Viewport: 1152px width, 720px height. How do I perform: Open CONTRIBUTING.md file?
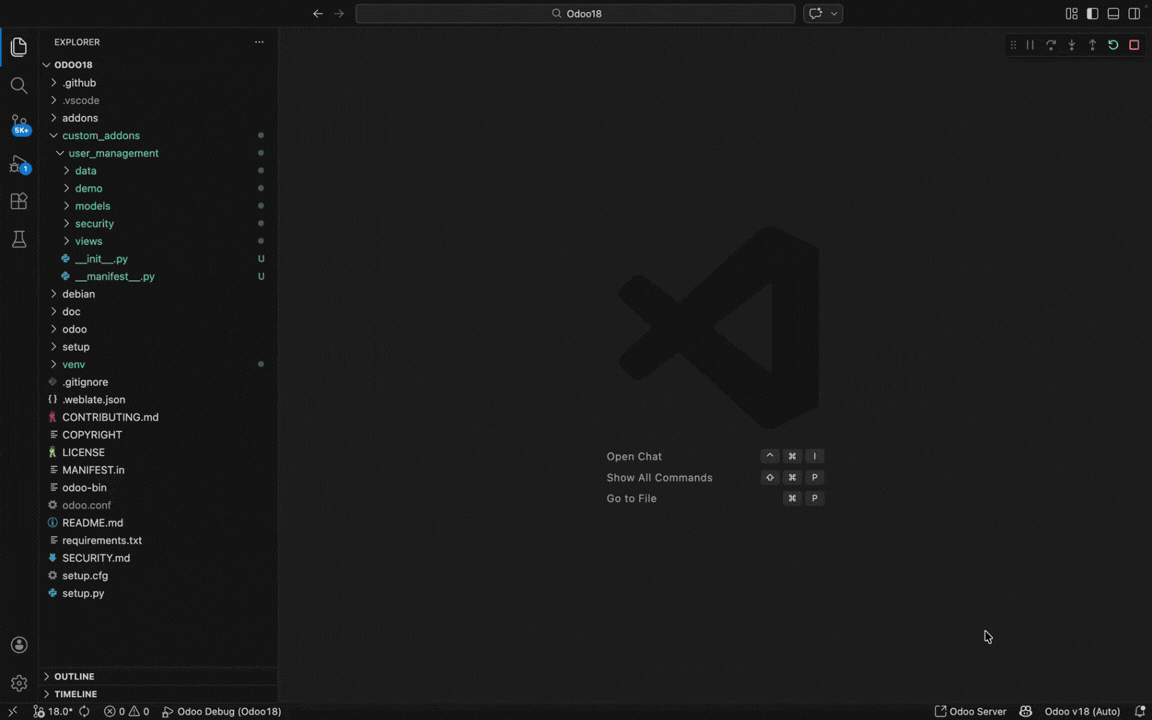coord(158,418)
